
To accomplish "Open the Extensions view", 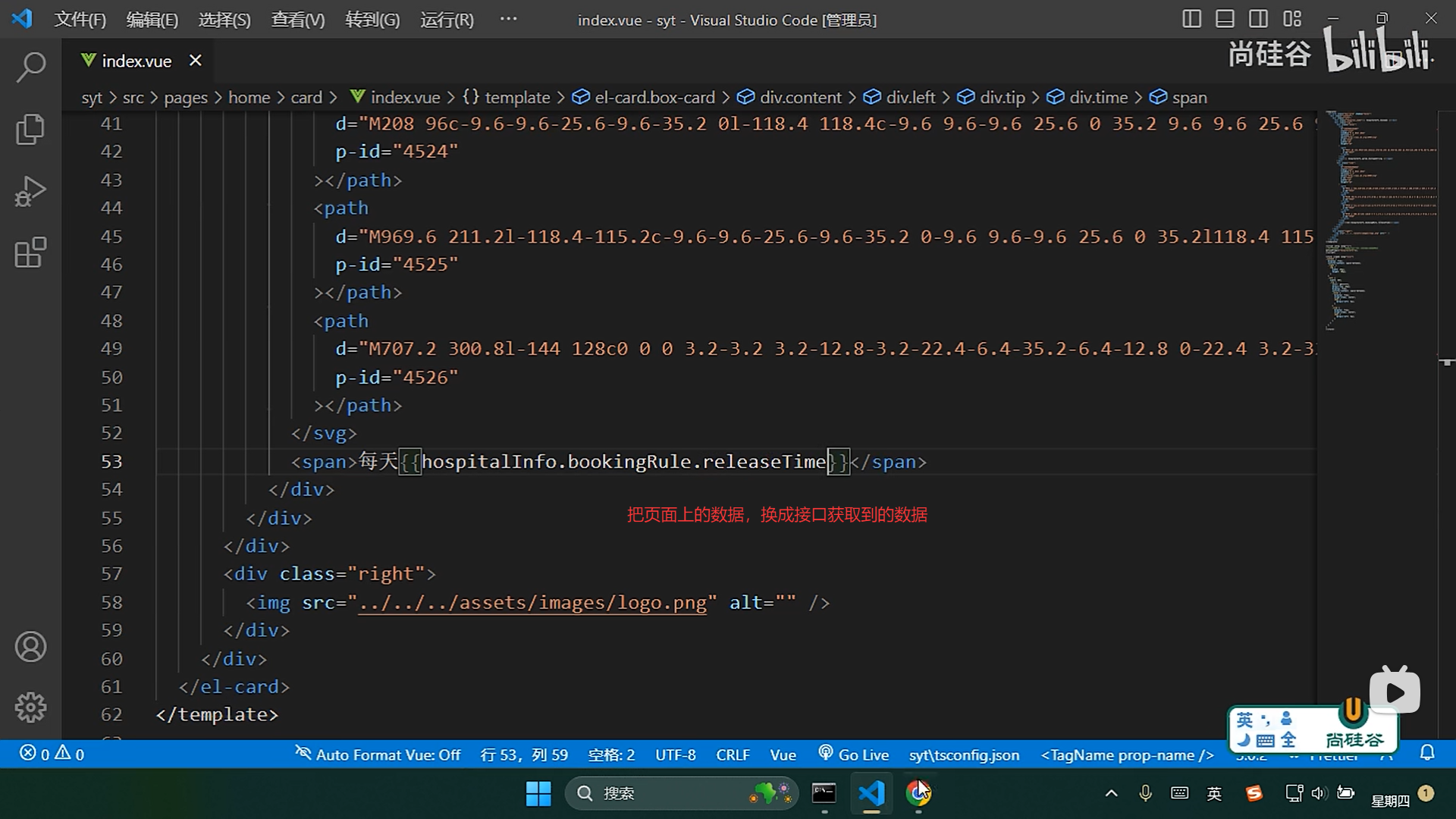I will click(30, 253).
